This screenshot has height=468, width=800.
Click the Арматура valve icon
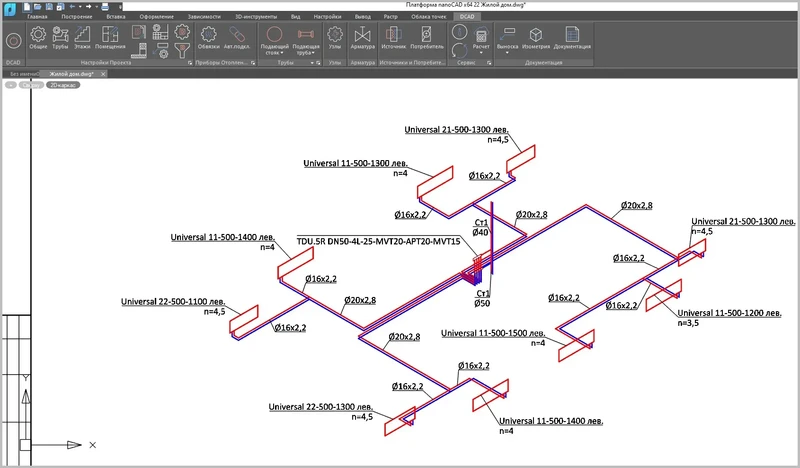tap(363, 38)
